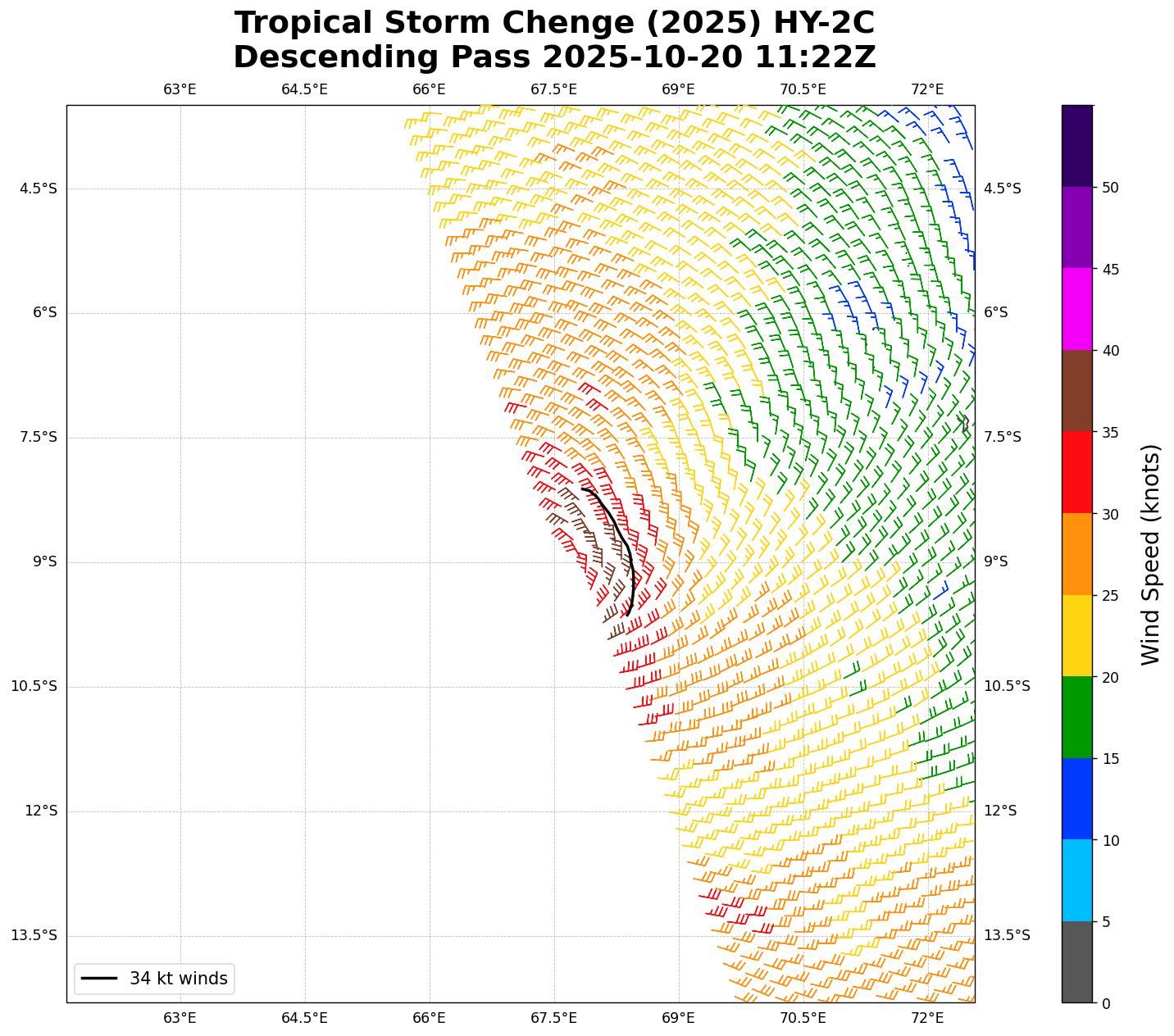Image resolution: width=1174 pixels, height=1036 pixels.
Task: Choose the light blue 5-10 knot colorbar segment
Action: [x=1076, y=880]
